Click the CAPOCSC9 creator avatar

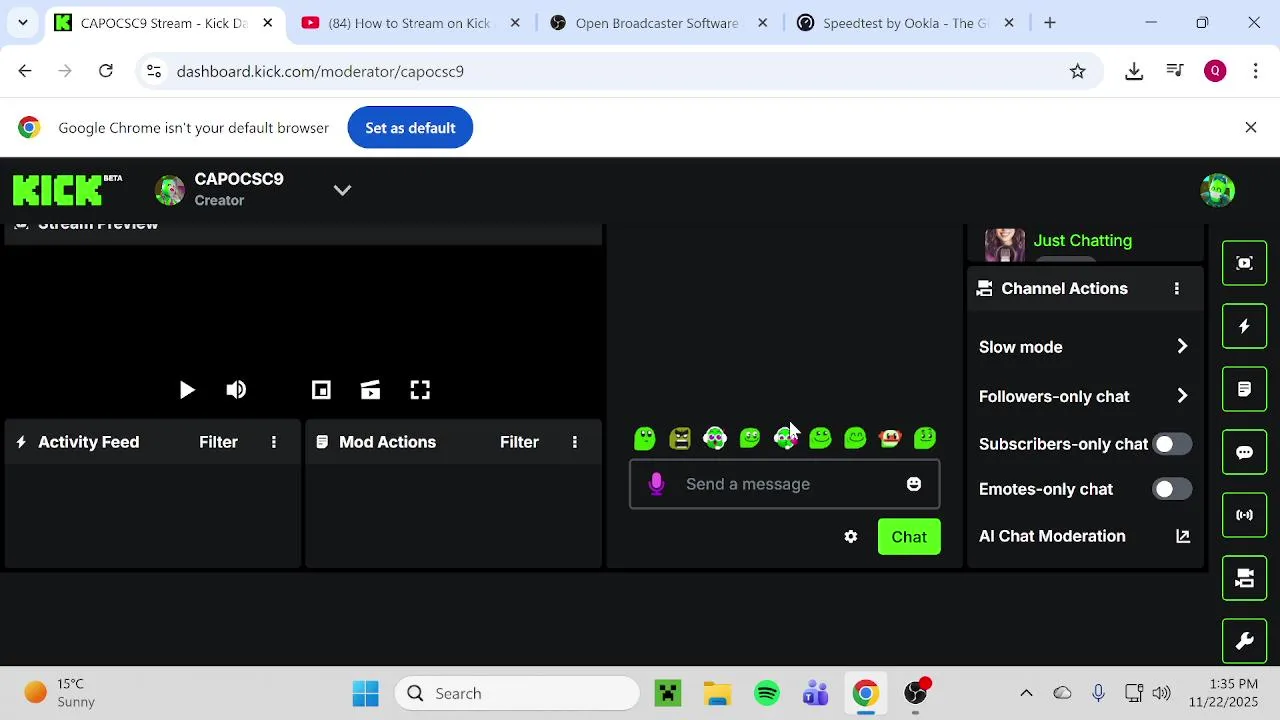pyautogui.click(x=170, y=190)
